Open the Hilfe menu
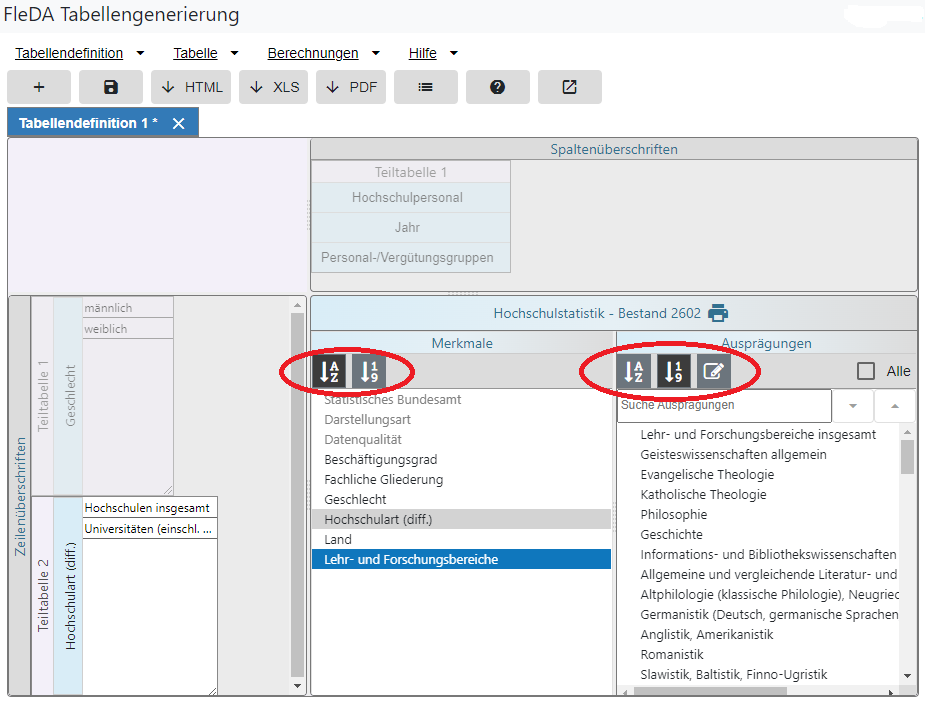 pyautogui.click(x=433, y=53)
